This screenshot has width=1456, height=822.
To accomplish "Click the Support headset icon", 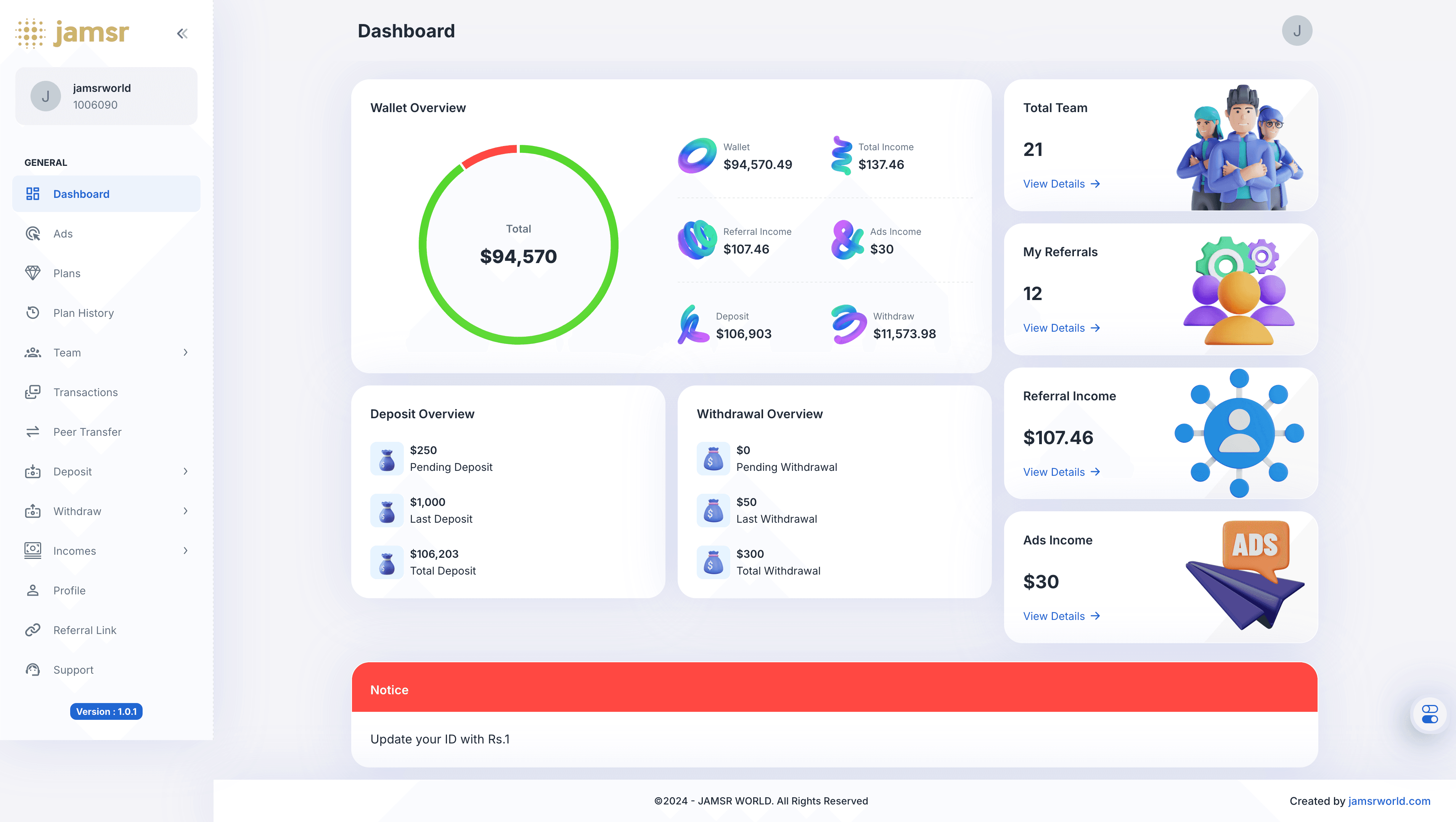I will [33, 669].
